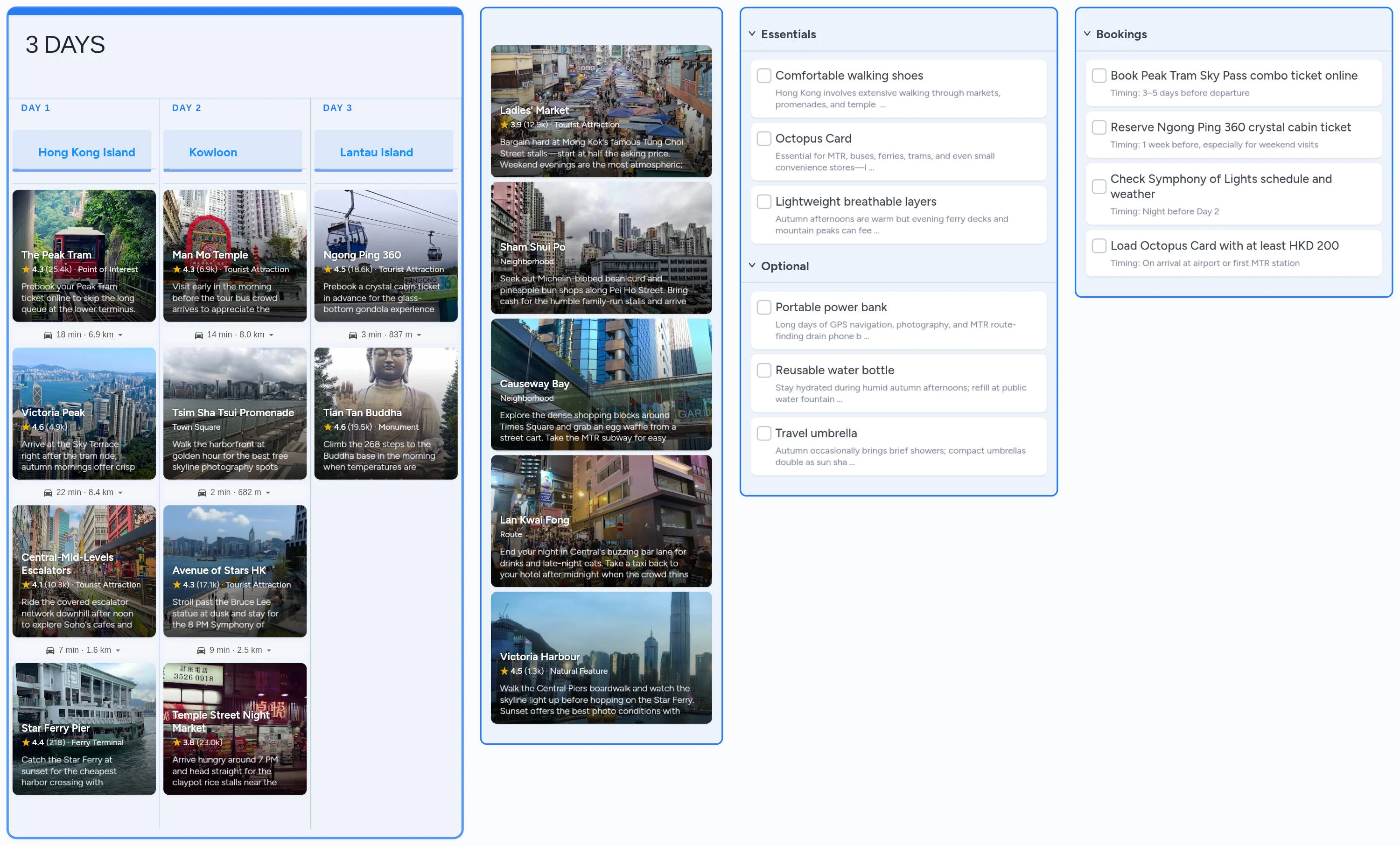Click car icon beside 7 min · 1.6 km
The width and height of the screenshot is (1400, 846).
pyautogui.click(x=50, y=650)
